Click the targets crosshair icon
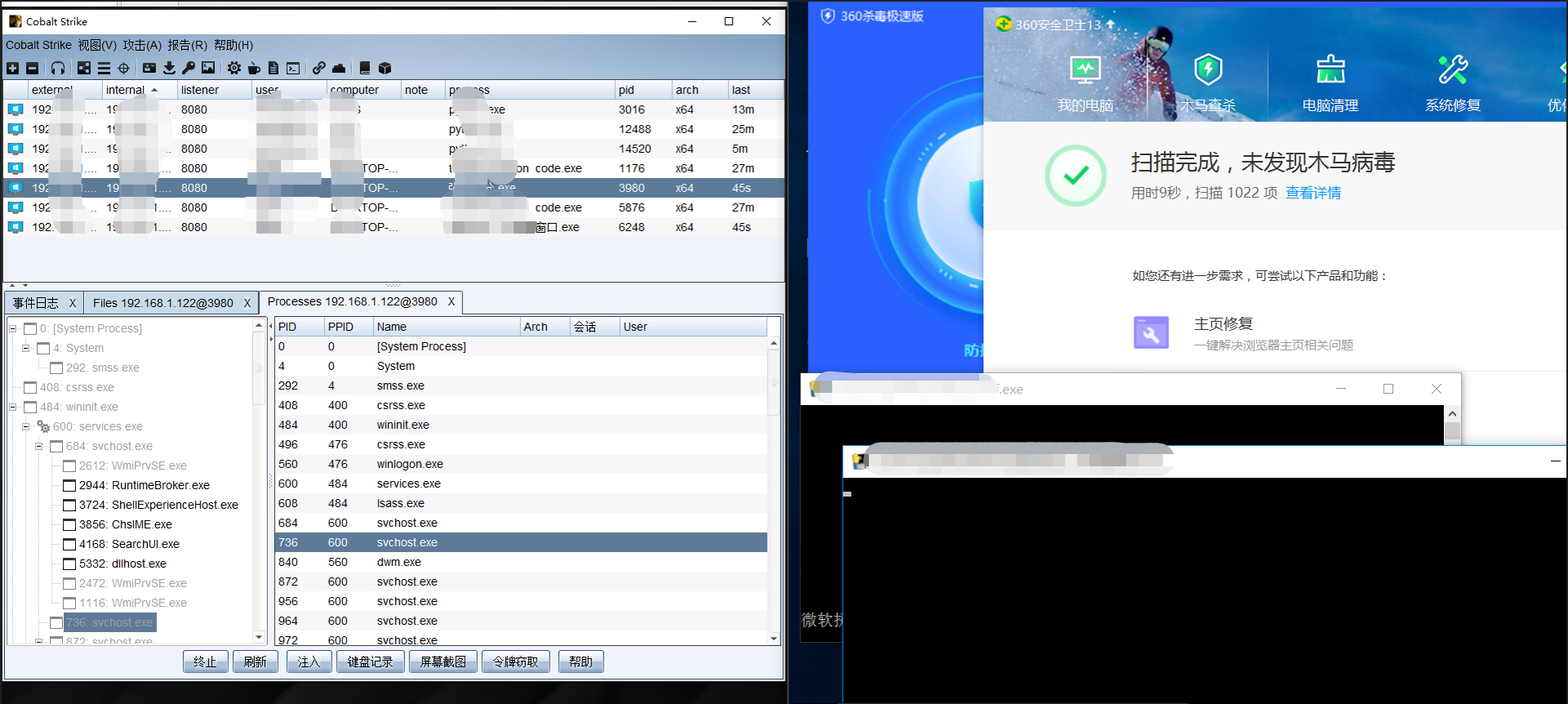 [123, 68]
